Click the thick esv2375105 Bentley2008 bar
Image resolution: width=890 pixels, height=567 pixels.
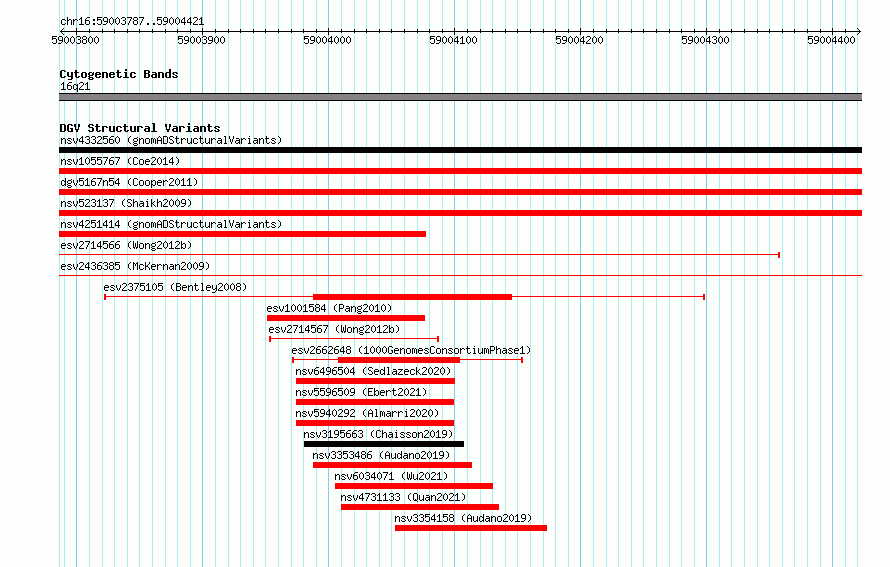click(x=413, y=297)
